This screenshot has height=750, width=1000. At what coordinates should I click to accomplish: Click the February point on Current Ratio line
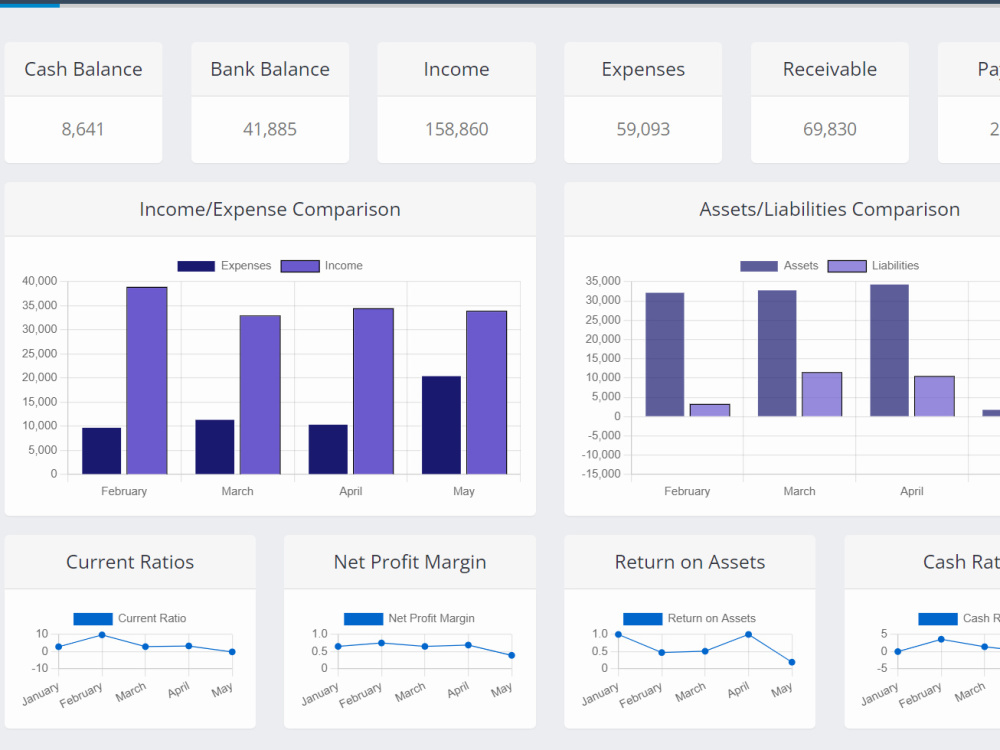(102, 635)
